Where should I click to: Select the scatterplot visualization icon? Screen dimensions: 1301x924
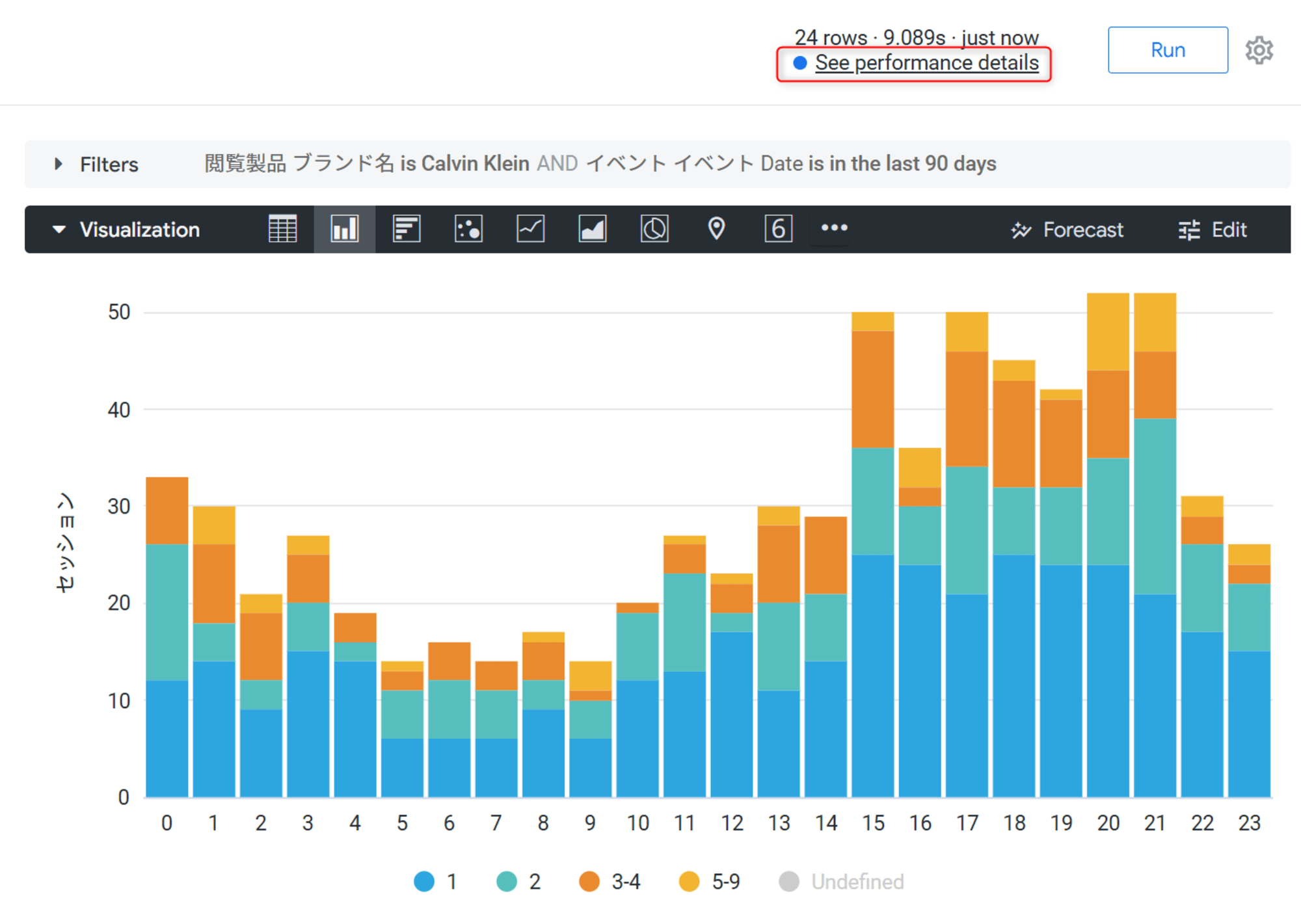[x=468, y=229]
